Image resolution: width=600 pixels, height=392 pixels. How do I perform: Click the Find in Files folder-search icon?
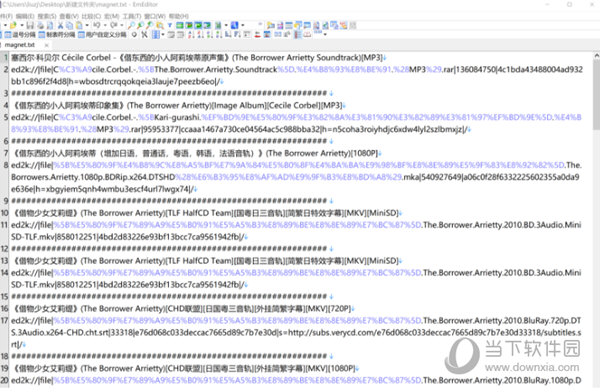click(160, 25)
